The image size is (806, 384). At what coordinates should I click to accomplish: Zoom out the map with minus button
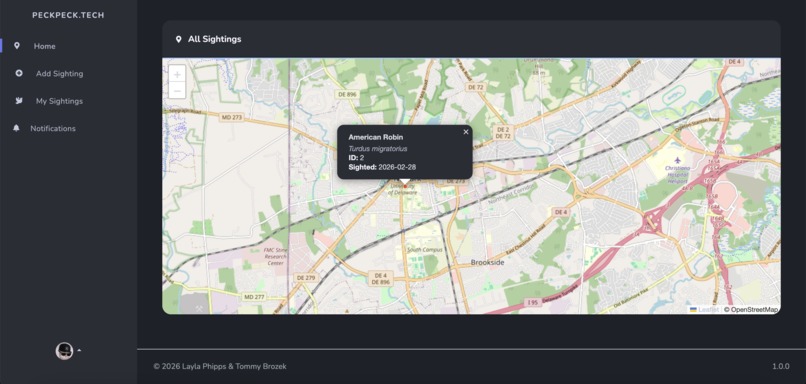tap(177, 90)
